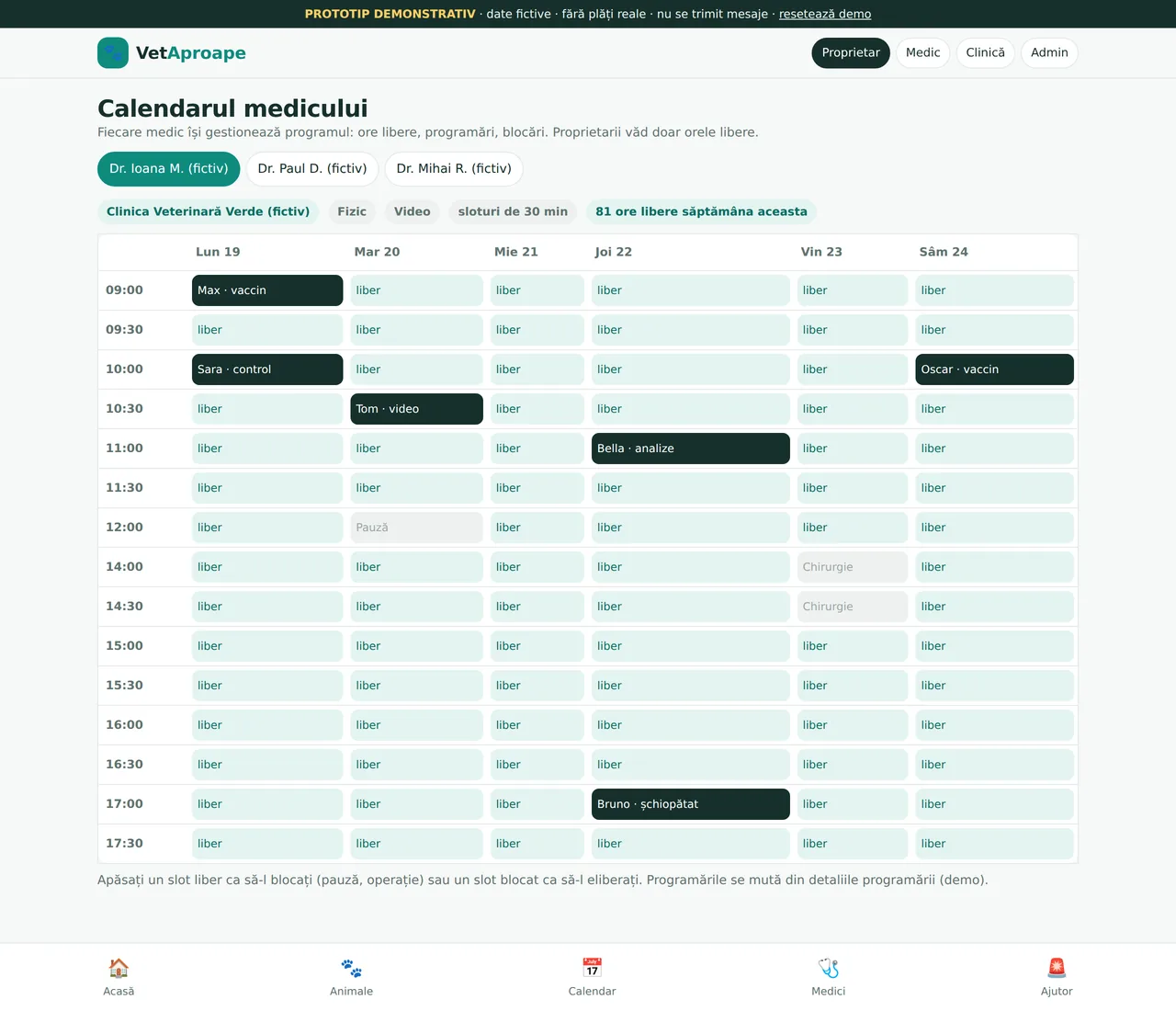Select Dr. Mihai R. (fictiv) calendar

pyautogui.click(x=454, y=169)
